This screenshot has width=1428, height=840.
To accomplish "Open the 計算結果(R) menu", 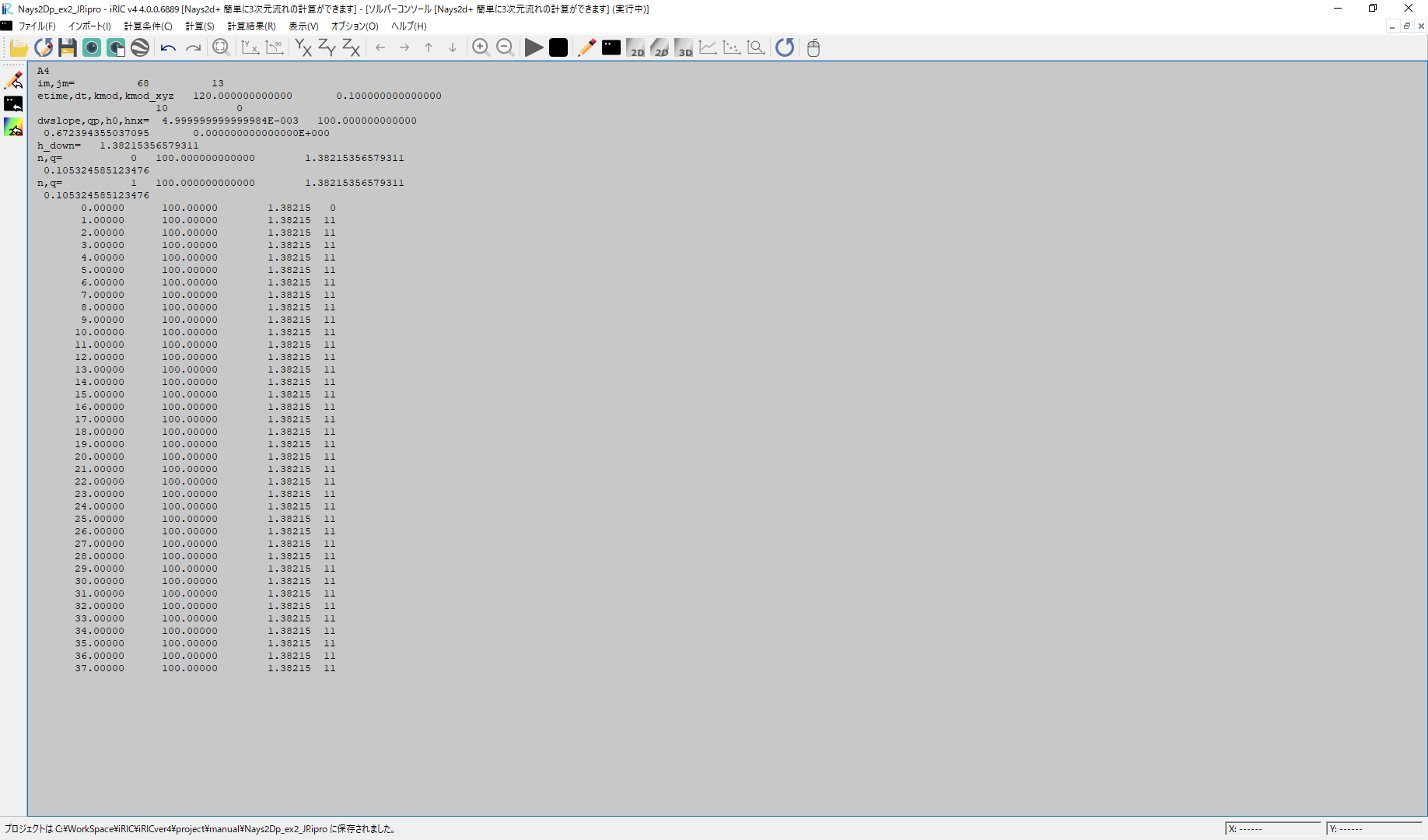I will [x=251, y=26].
